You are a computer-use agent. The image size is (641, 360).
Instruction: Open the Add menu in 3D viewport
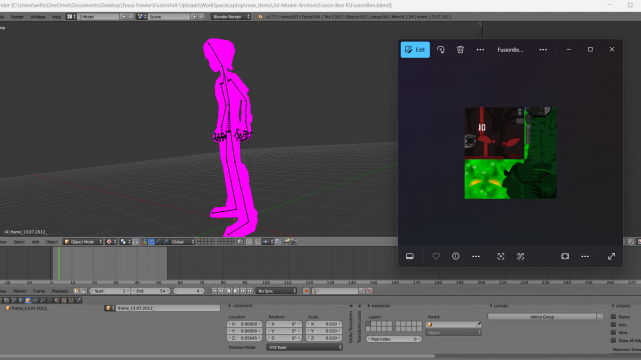tap(36, 242)
